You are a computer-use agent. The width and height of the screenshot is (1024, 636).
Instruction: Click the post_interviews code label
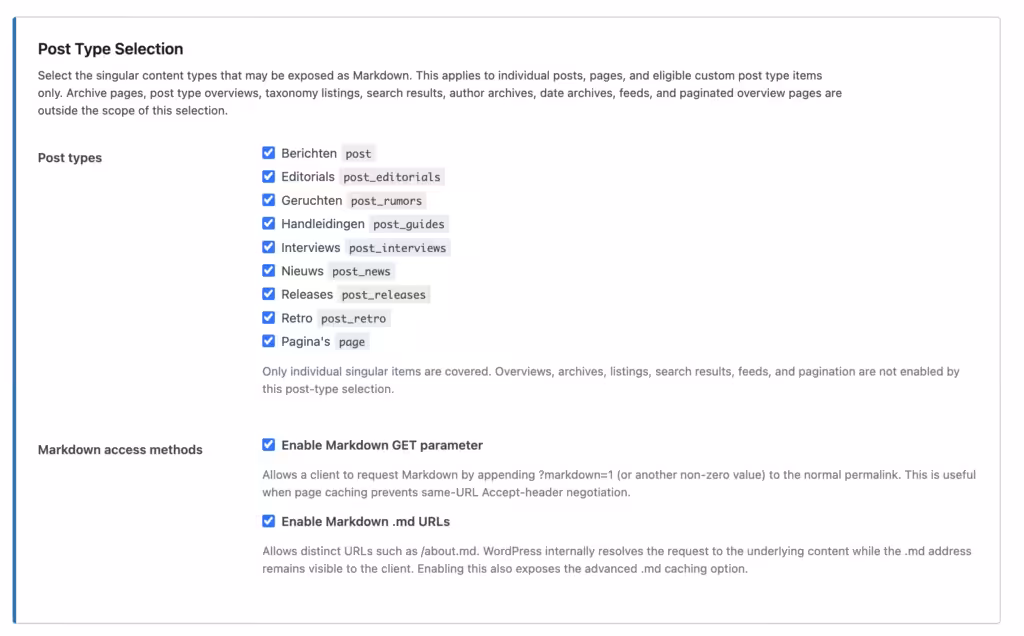398,247
